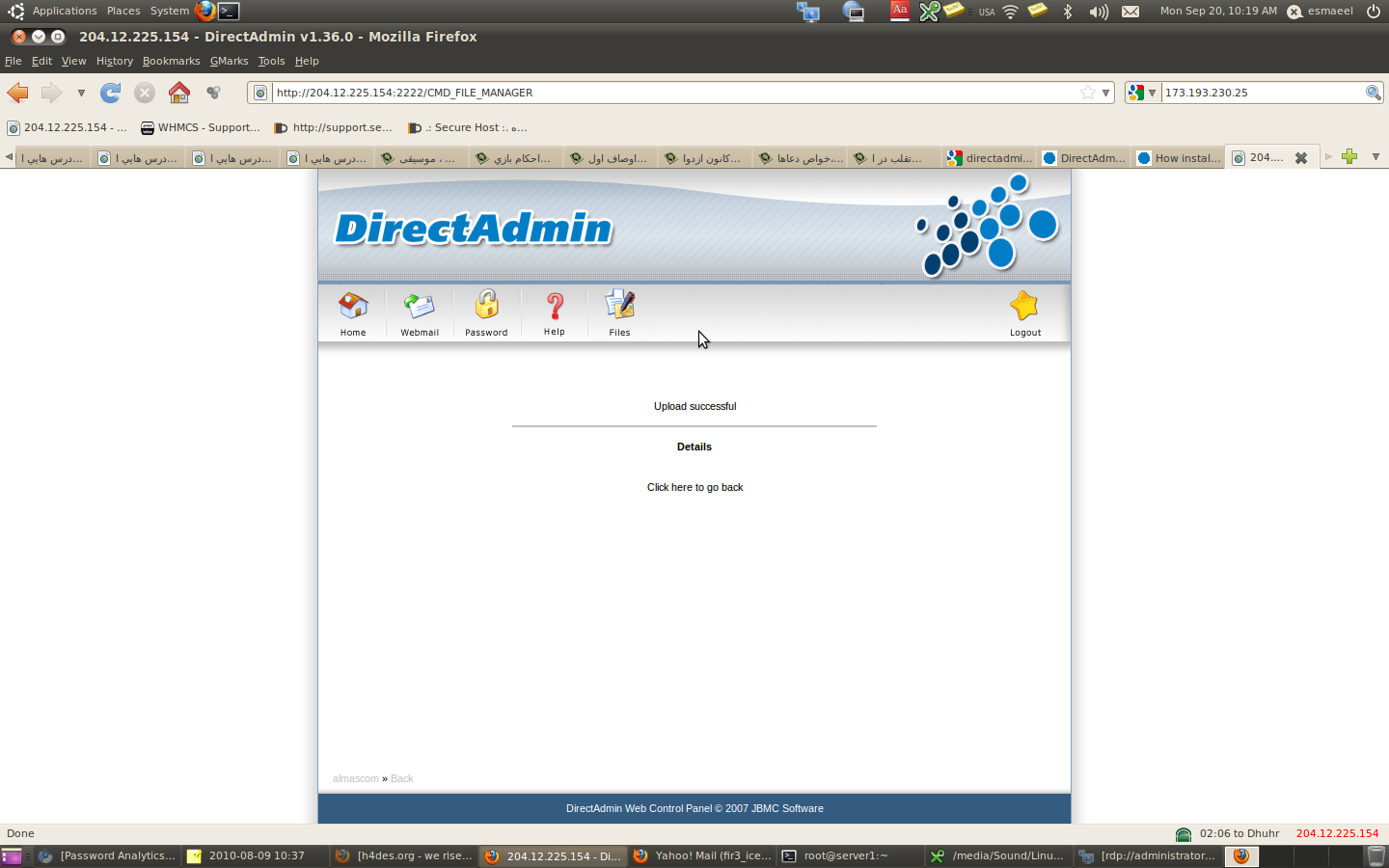Click the Bluetooth tray icon
Image resolution: width=1389 pixels, height=868 pixels.
(x=1067, y=12)
